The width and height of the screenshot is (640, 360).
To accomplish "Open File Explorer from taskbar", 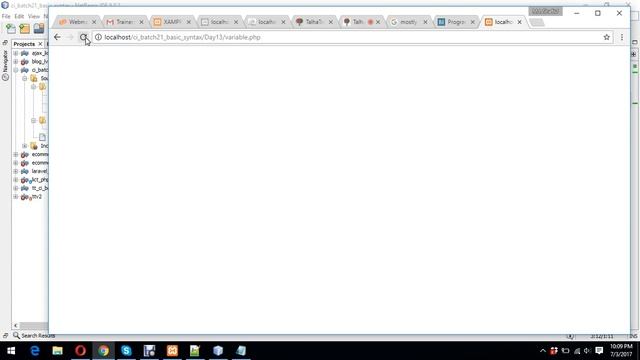I will [x=58, y=351].
